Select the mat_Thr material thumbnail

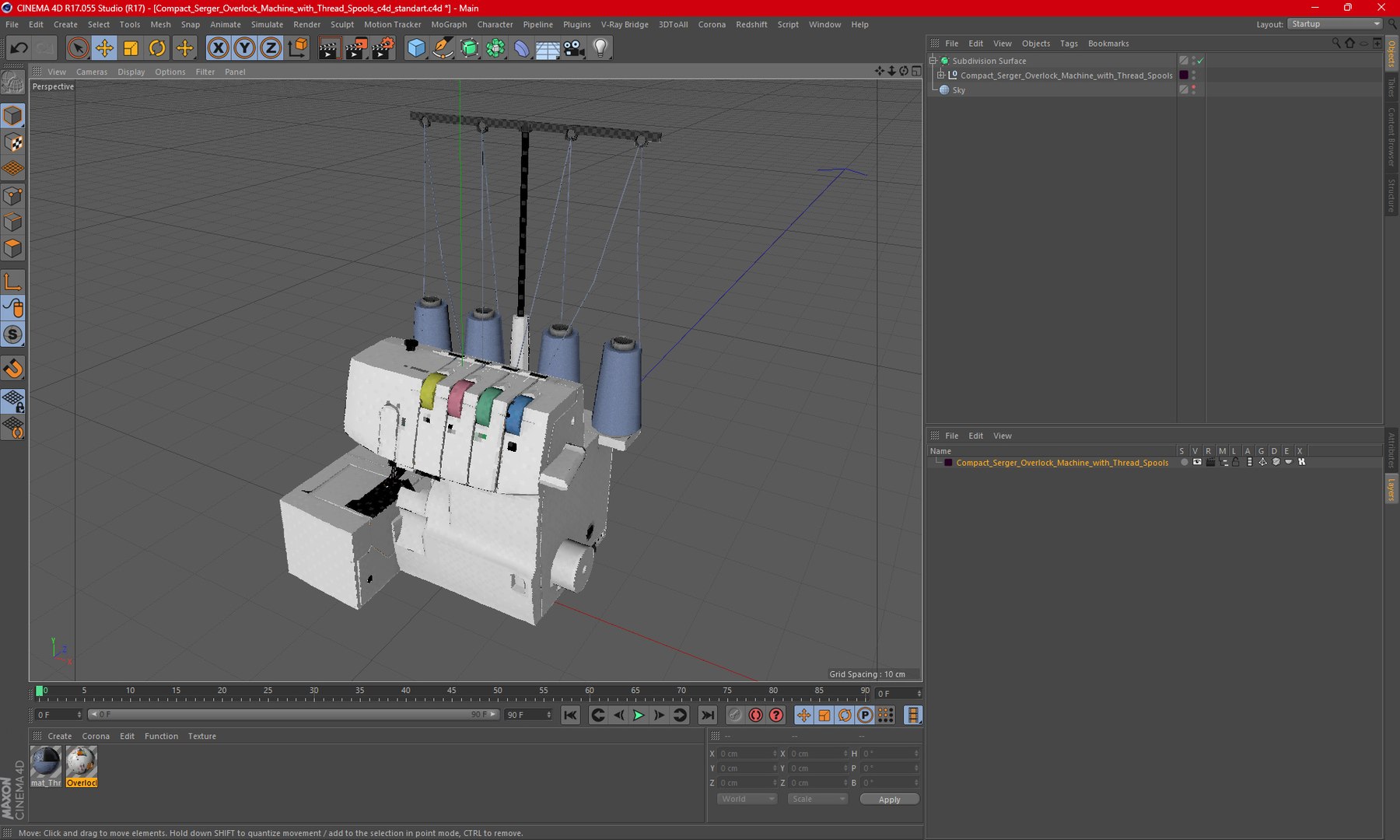pos(46,766)
